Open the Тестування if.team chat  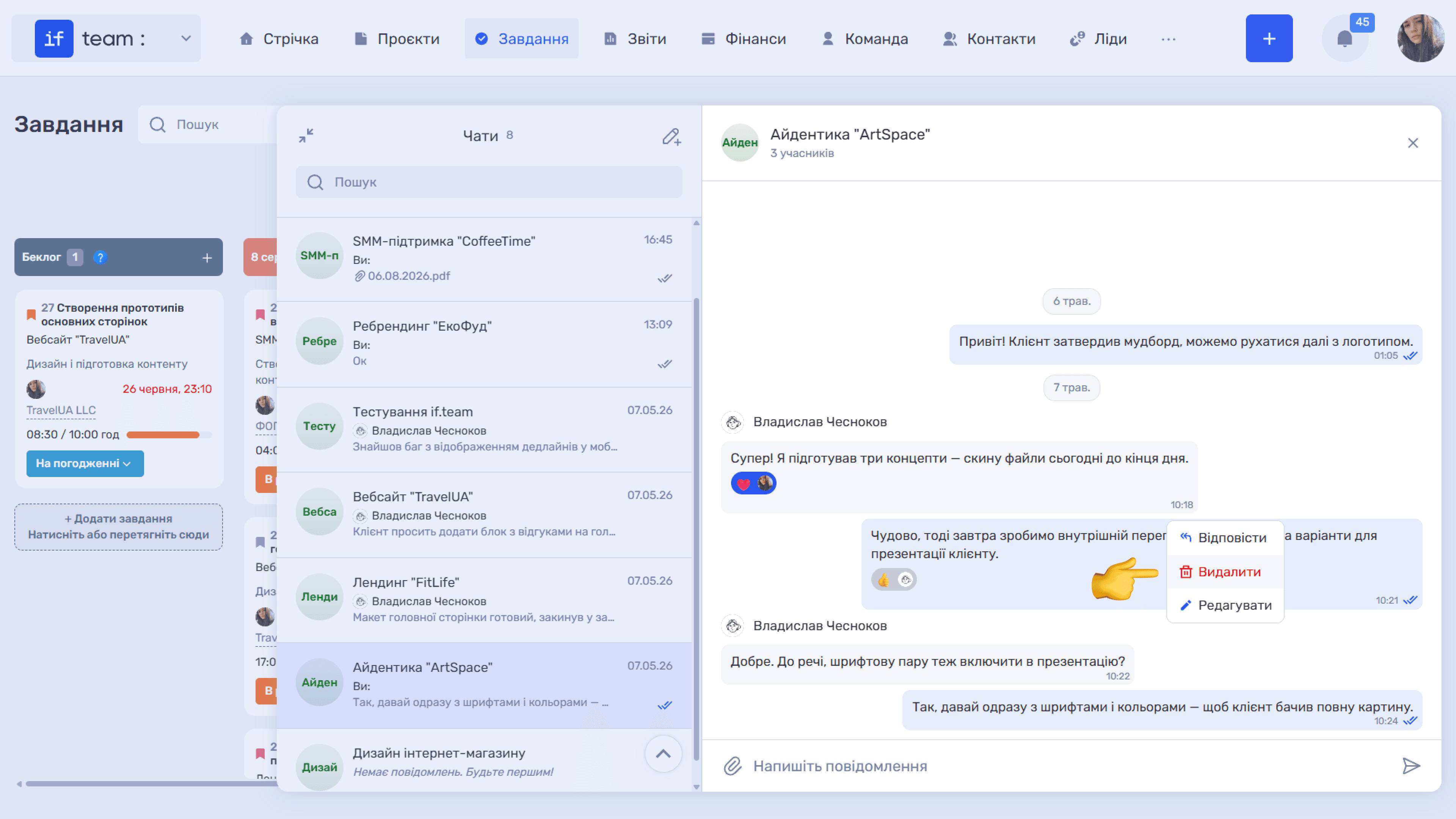pos(485,430)
